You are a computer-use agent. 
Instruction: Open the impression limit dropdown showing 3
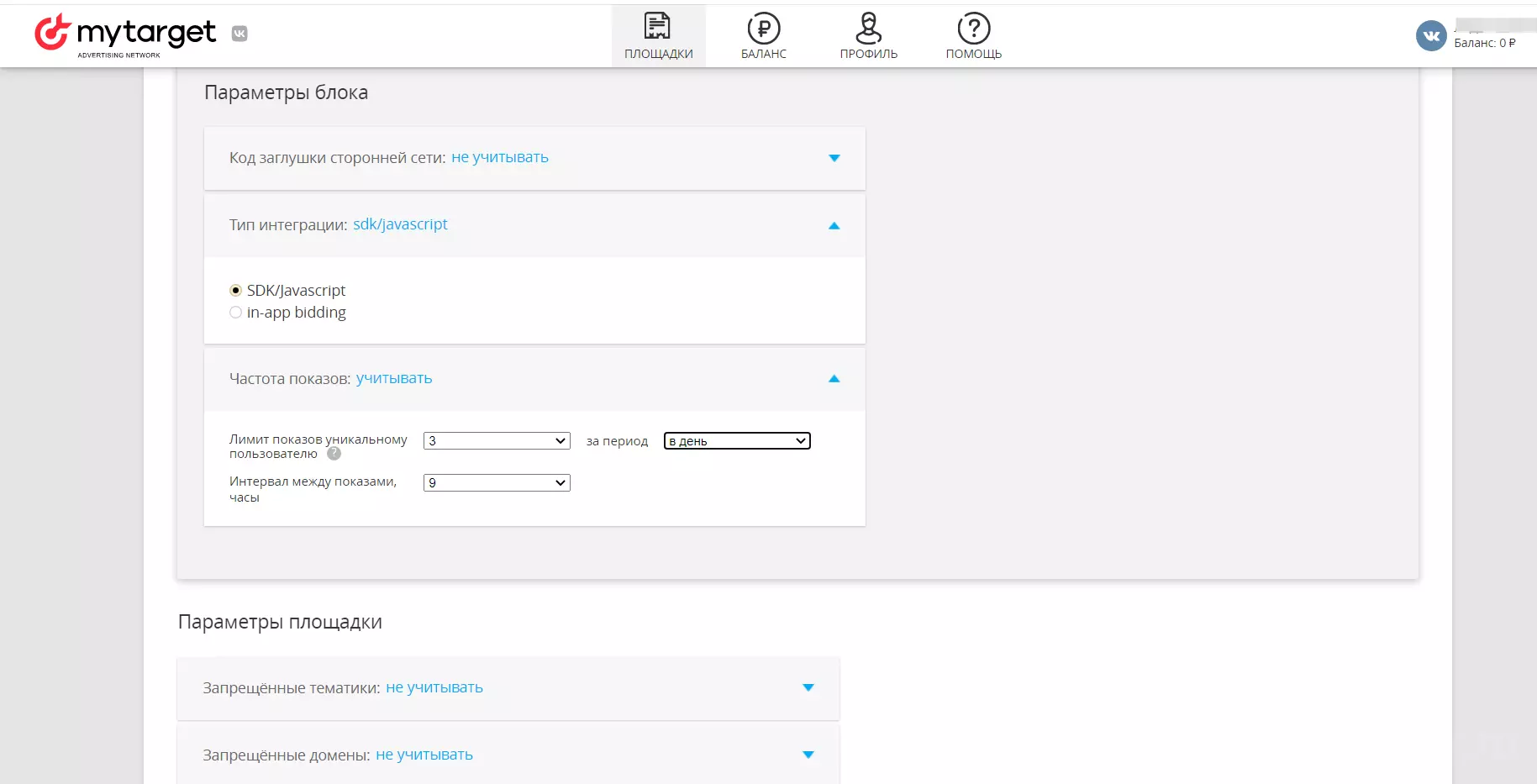(497, 441)
